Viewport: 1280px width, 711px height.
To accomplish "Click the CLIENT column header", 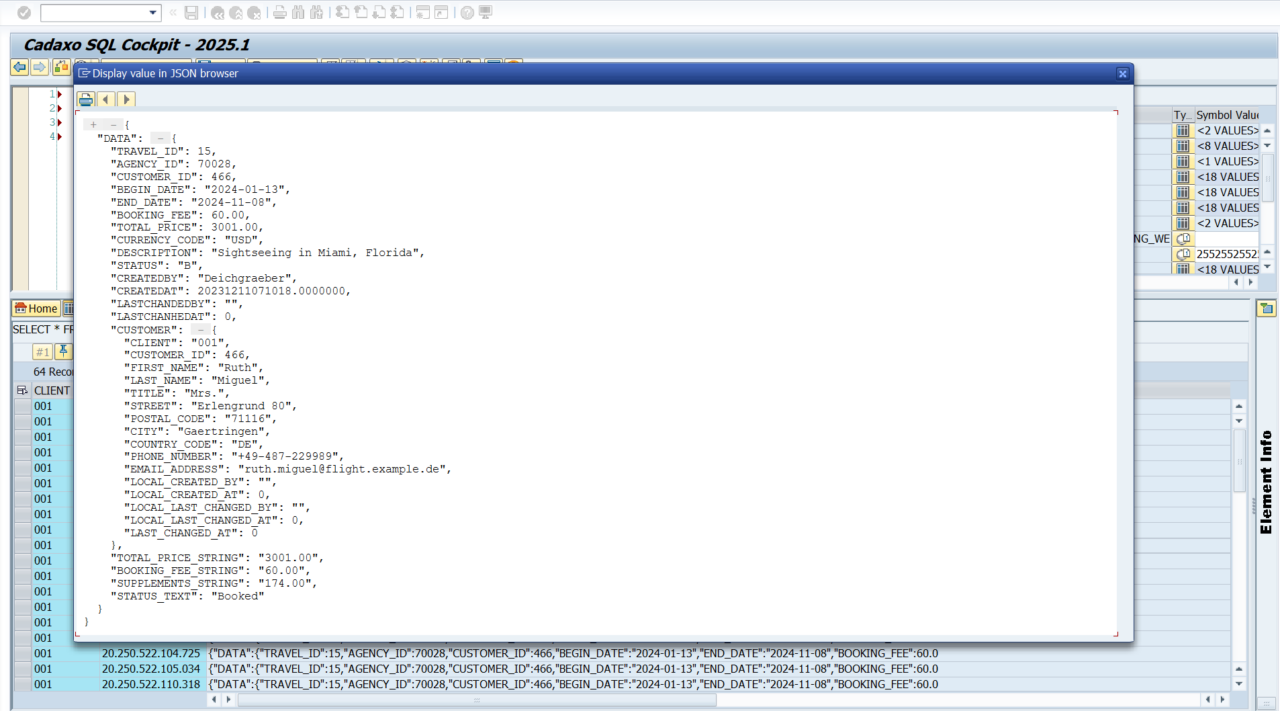I will click(x=52, y=390).
